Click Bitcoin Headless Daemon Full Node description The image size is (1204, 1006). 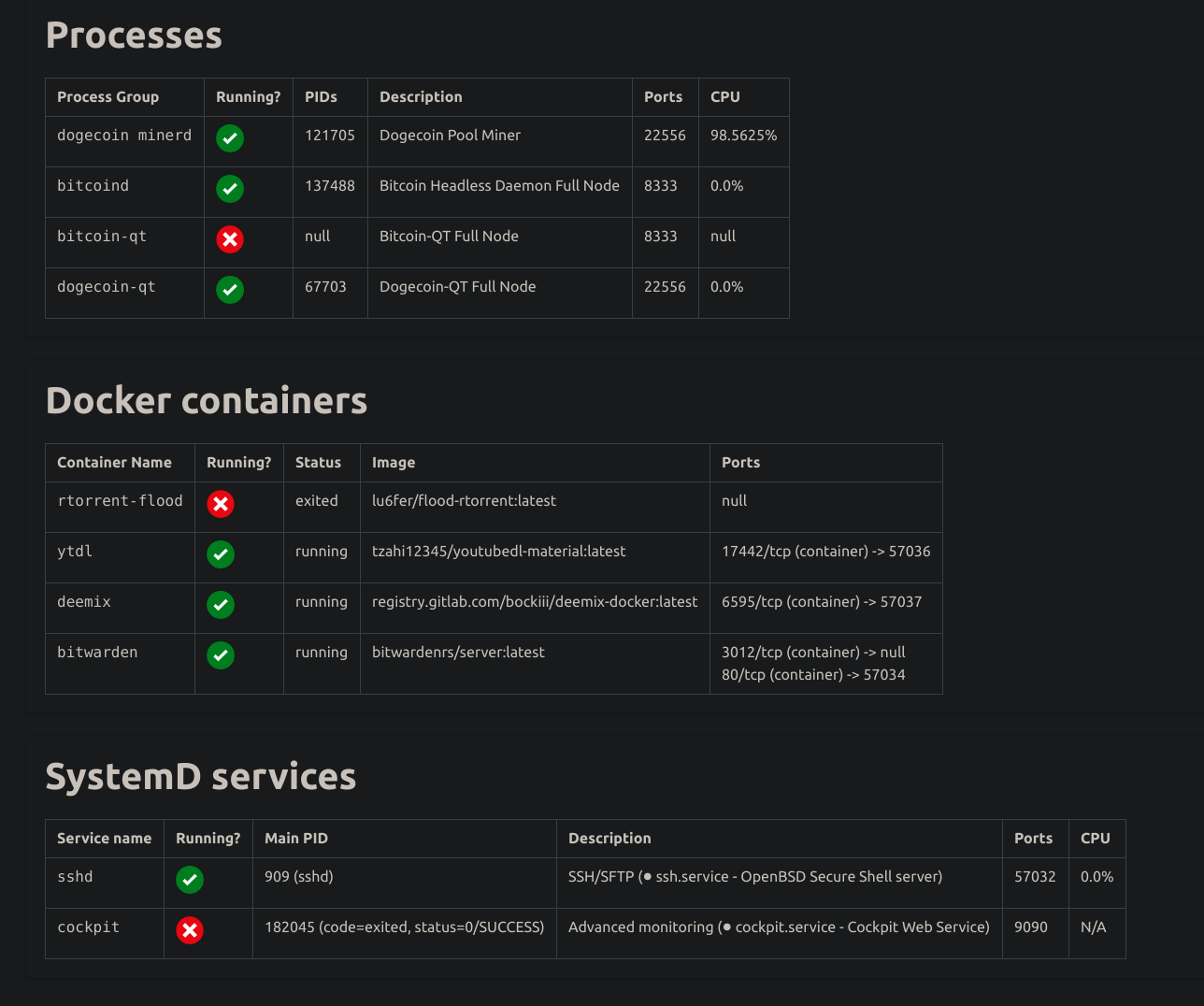(499, 186)
